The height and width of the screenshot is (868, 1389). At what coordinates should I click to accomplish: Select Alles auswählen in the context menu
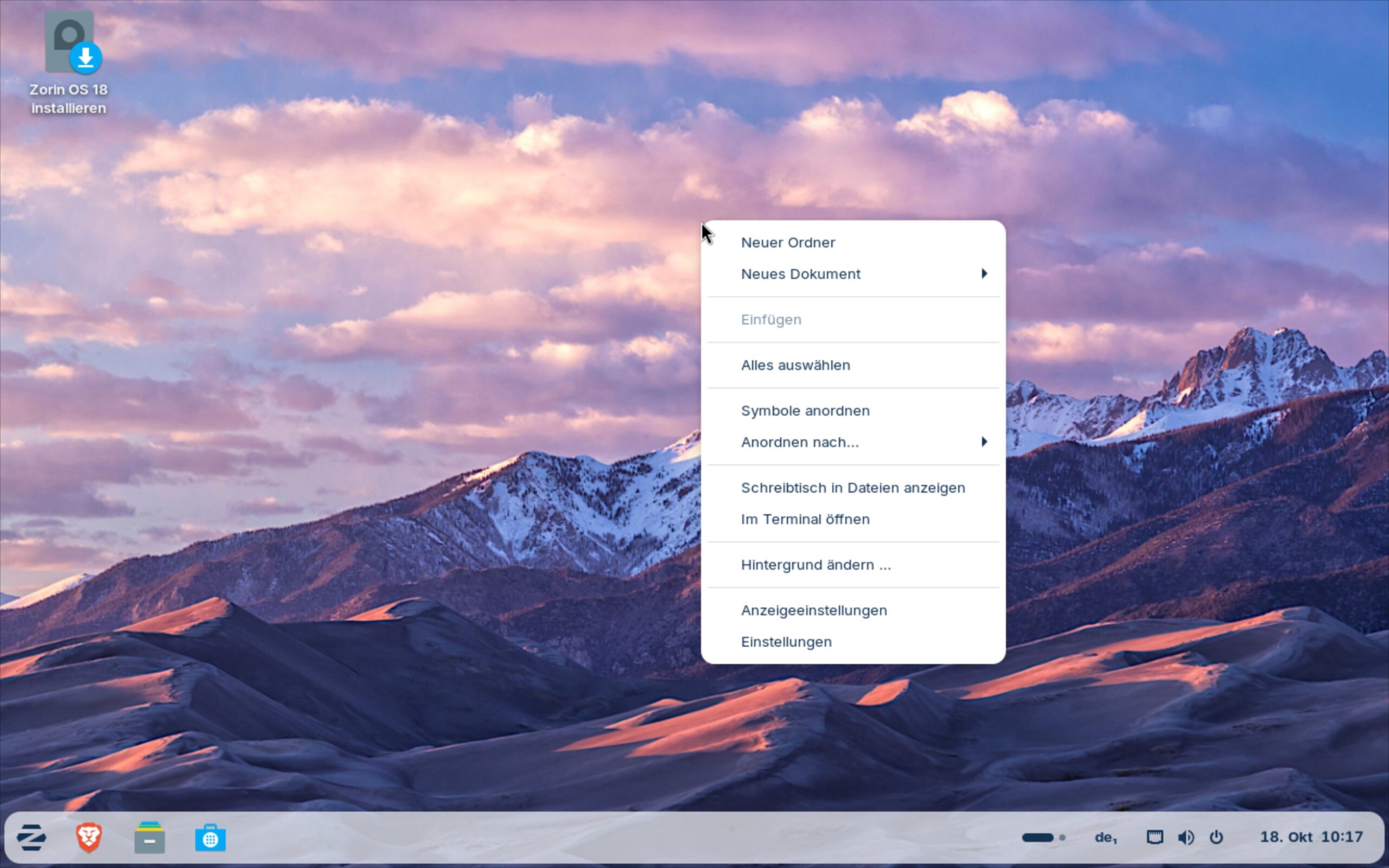pos(795,365)
